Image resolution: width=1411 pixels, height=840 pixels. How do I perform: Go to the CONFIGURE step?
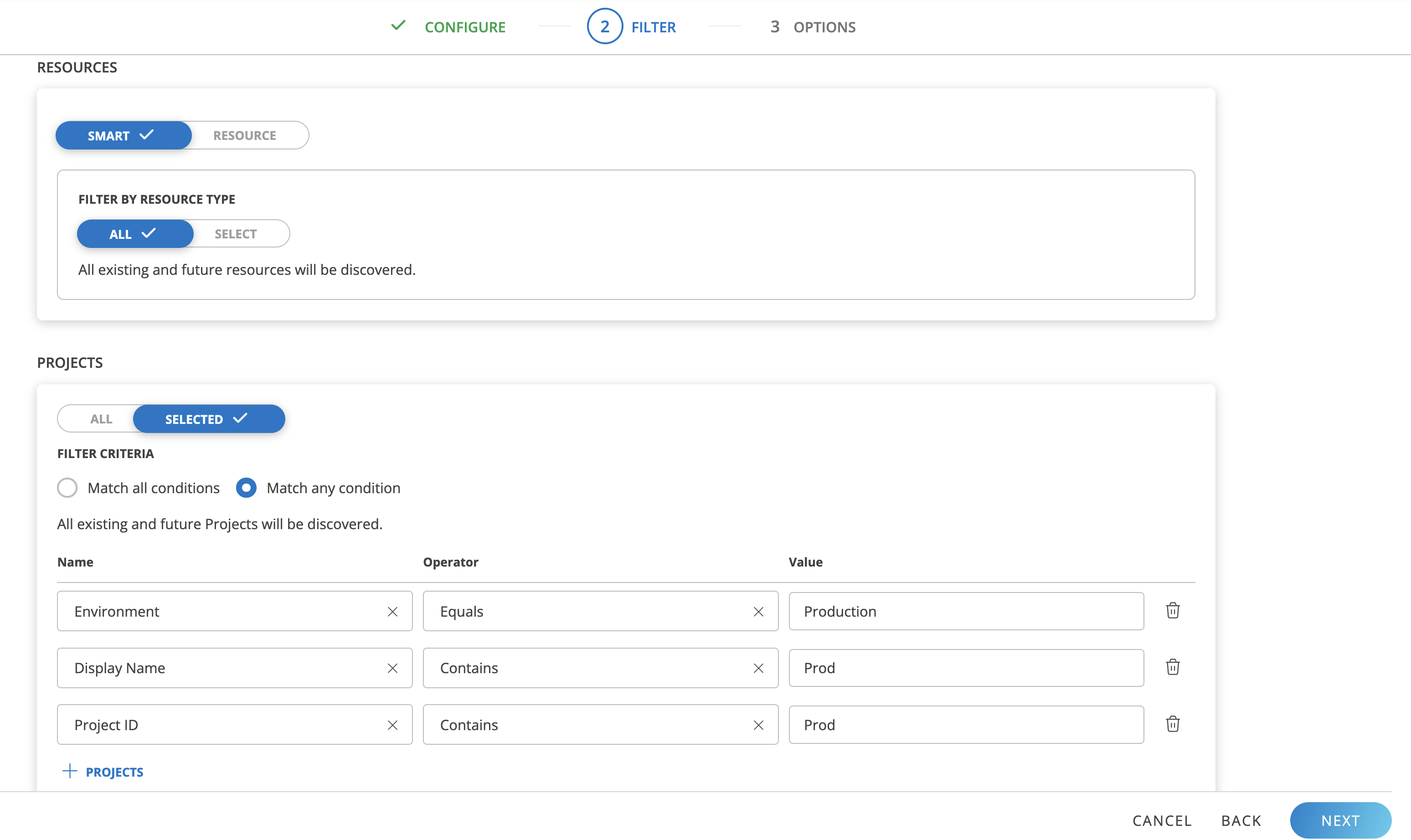point(464,26)
